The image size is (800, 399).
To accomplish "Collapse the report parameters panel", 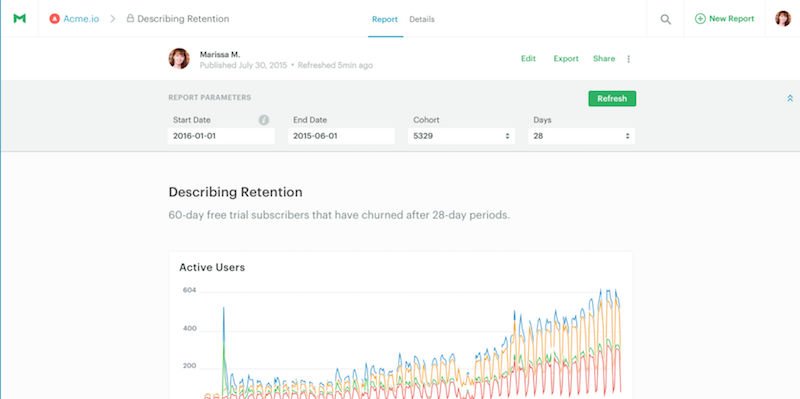I will pos(790,98).
